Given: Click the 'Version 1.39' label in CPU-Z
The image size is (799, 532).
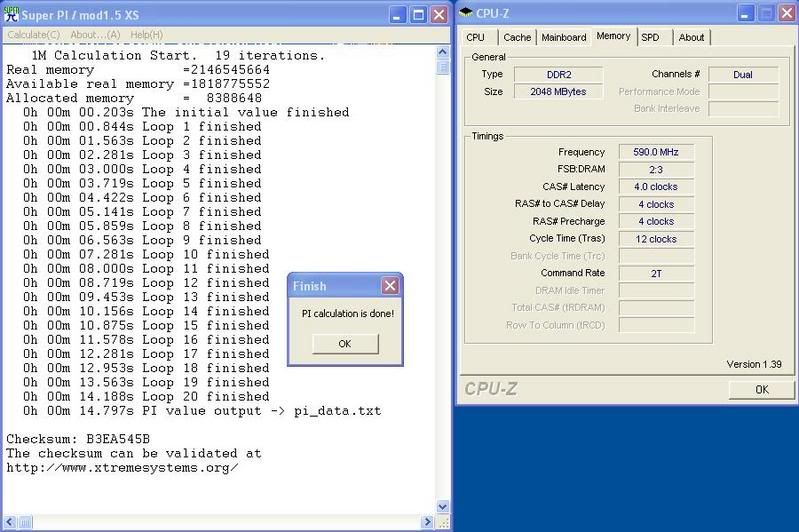Looking at the screenshot, I should coord(754,364).
